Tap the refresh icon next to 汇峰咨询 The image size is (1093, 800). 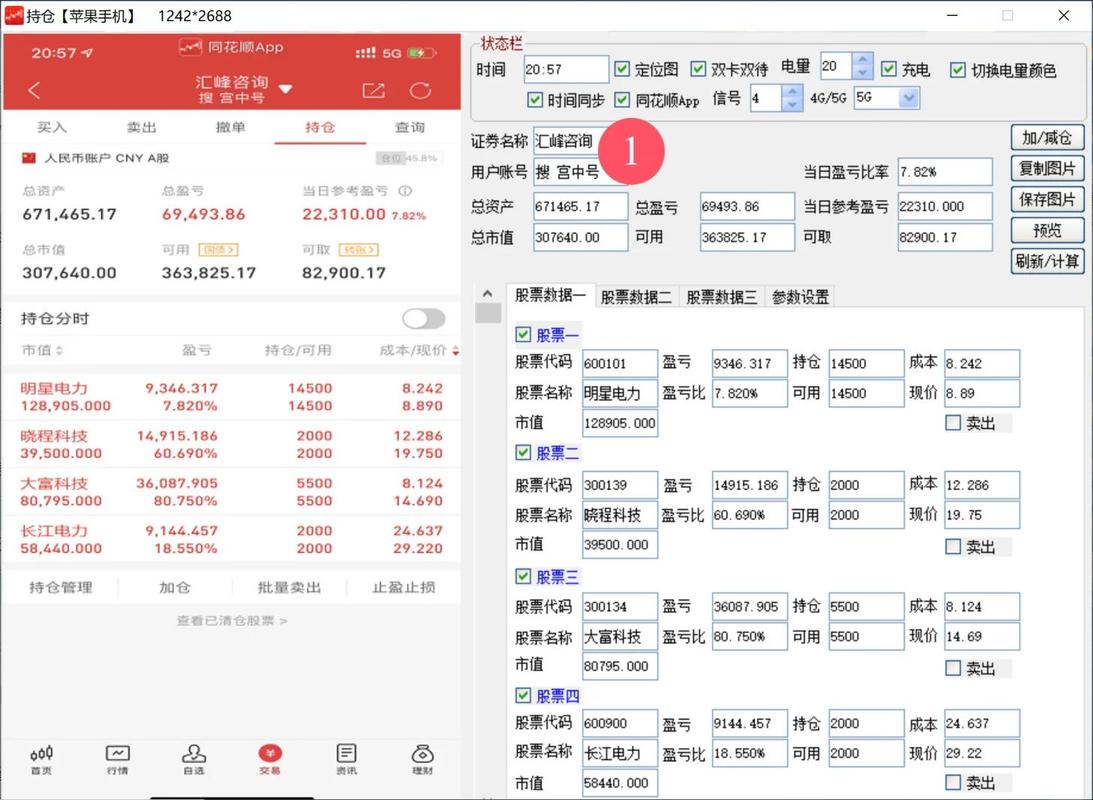[420, 89]
